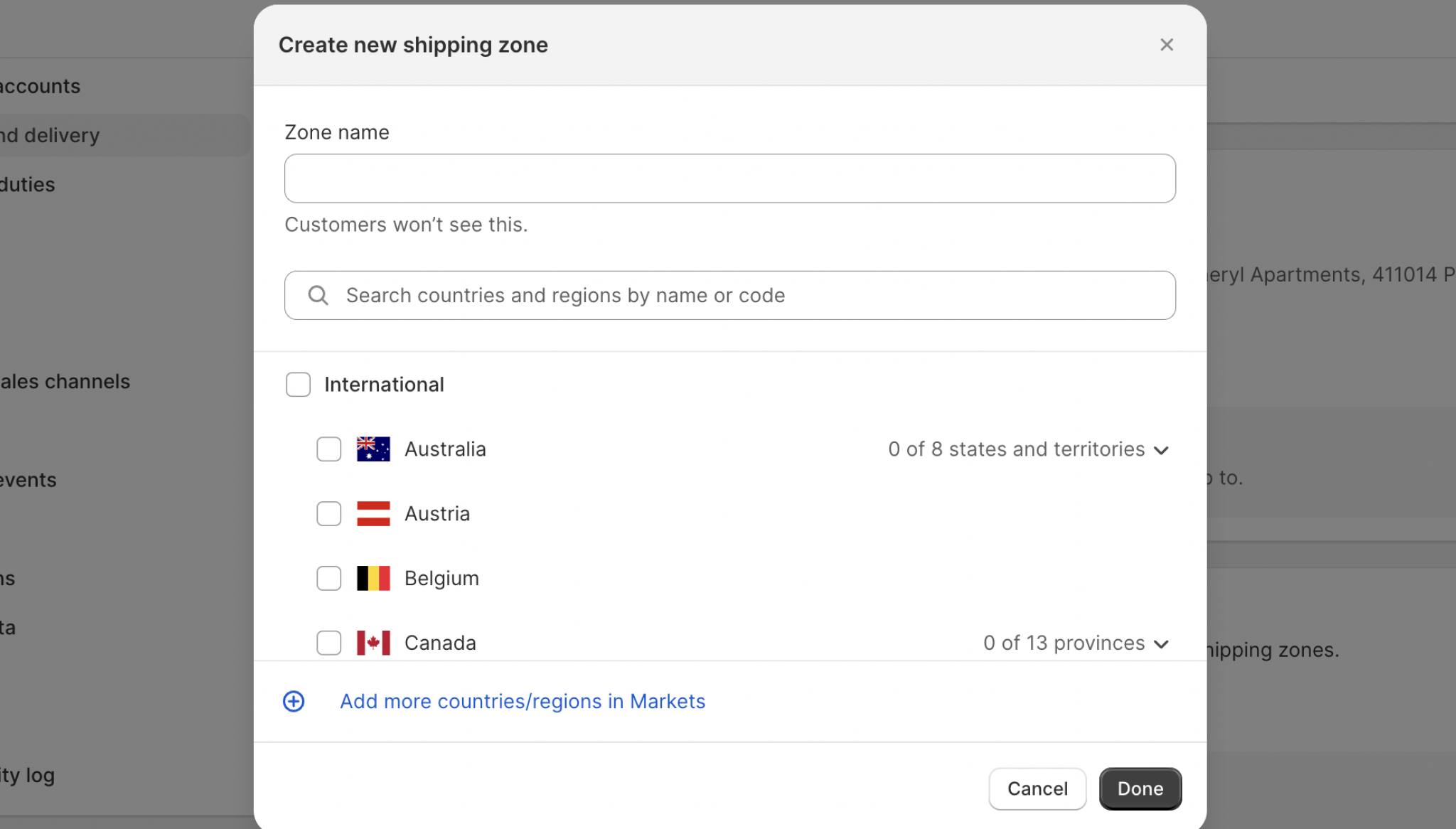Check the Canada checkbox
This screenshot has height=829, width=1456.
[328, 643]
